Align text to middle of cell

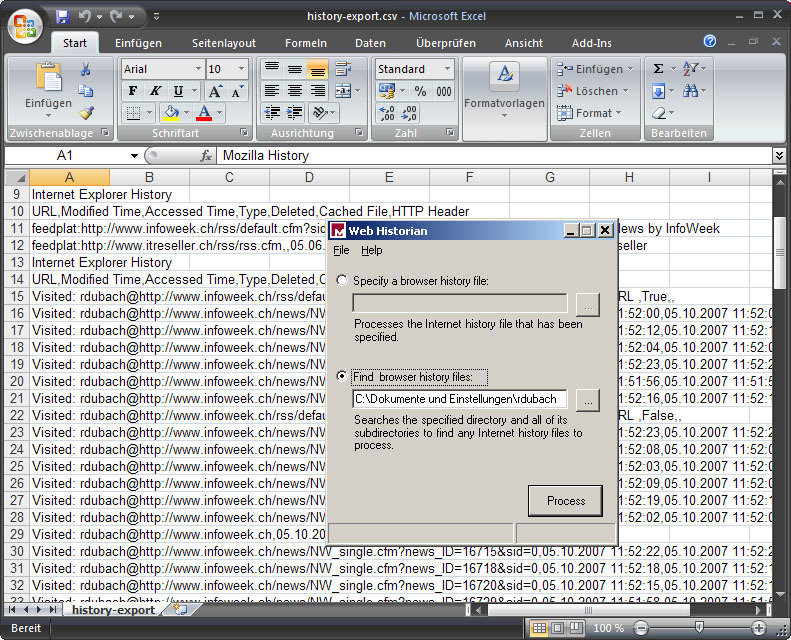pos(295,69)
